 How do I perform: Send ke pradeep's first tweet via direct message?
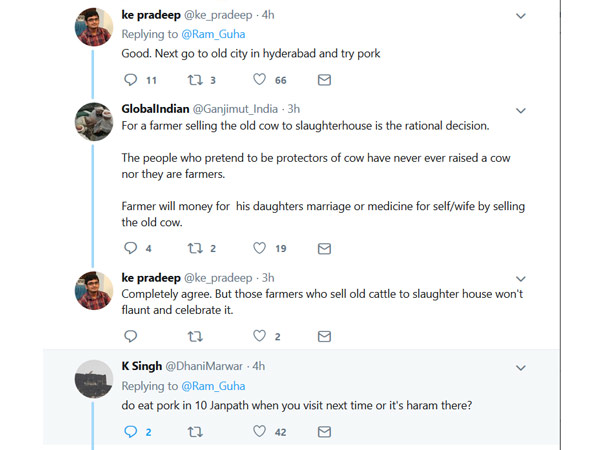click(324, 80)
